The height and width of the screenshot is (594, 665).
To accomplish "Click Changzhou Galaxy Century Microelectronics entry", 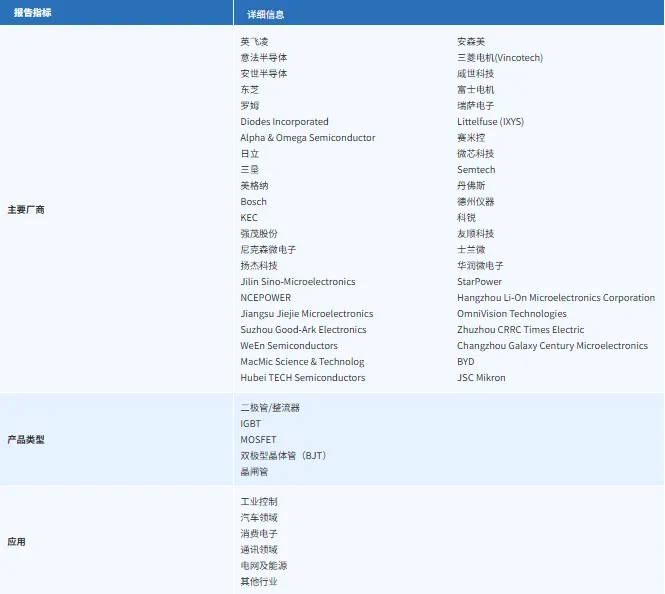I will tap(553, 346).
